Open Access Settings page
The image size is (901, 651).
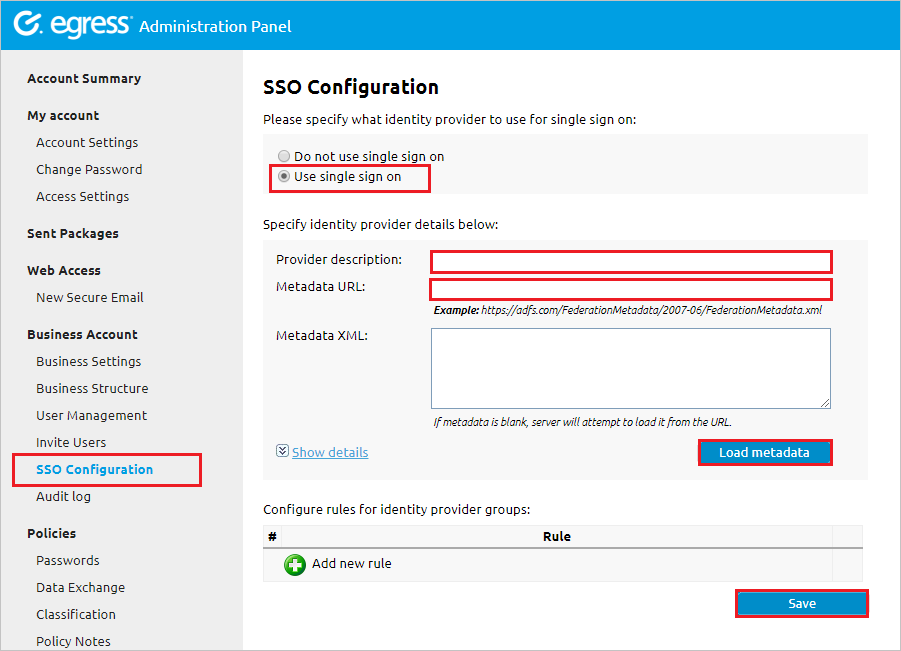point(82,197)
